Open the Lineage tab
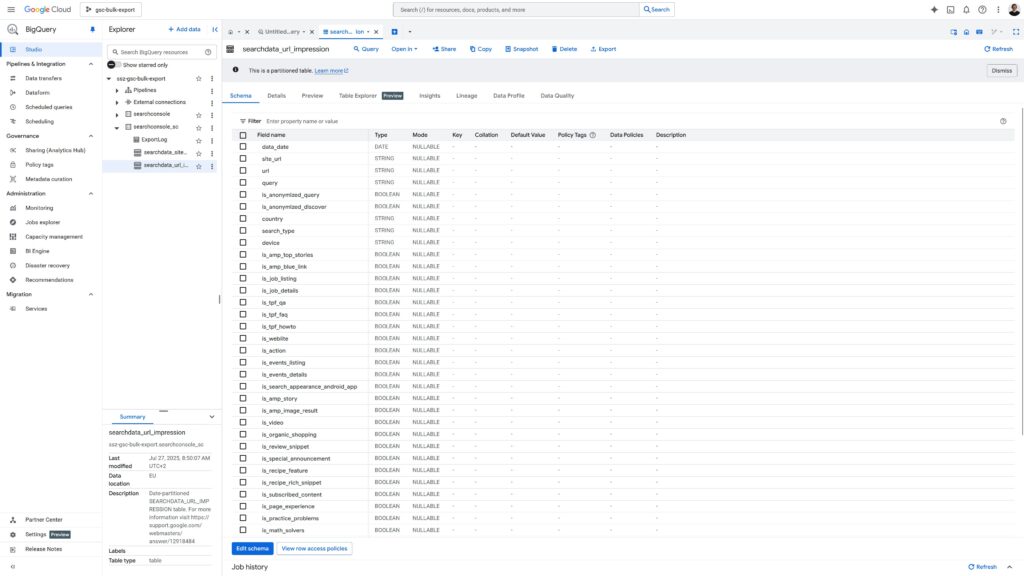Viewport: 1024px width, 576px height. pyautogui.click(x=466, y=96)
